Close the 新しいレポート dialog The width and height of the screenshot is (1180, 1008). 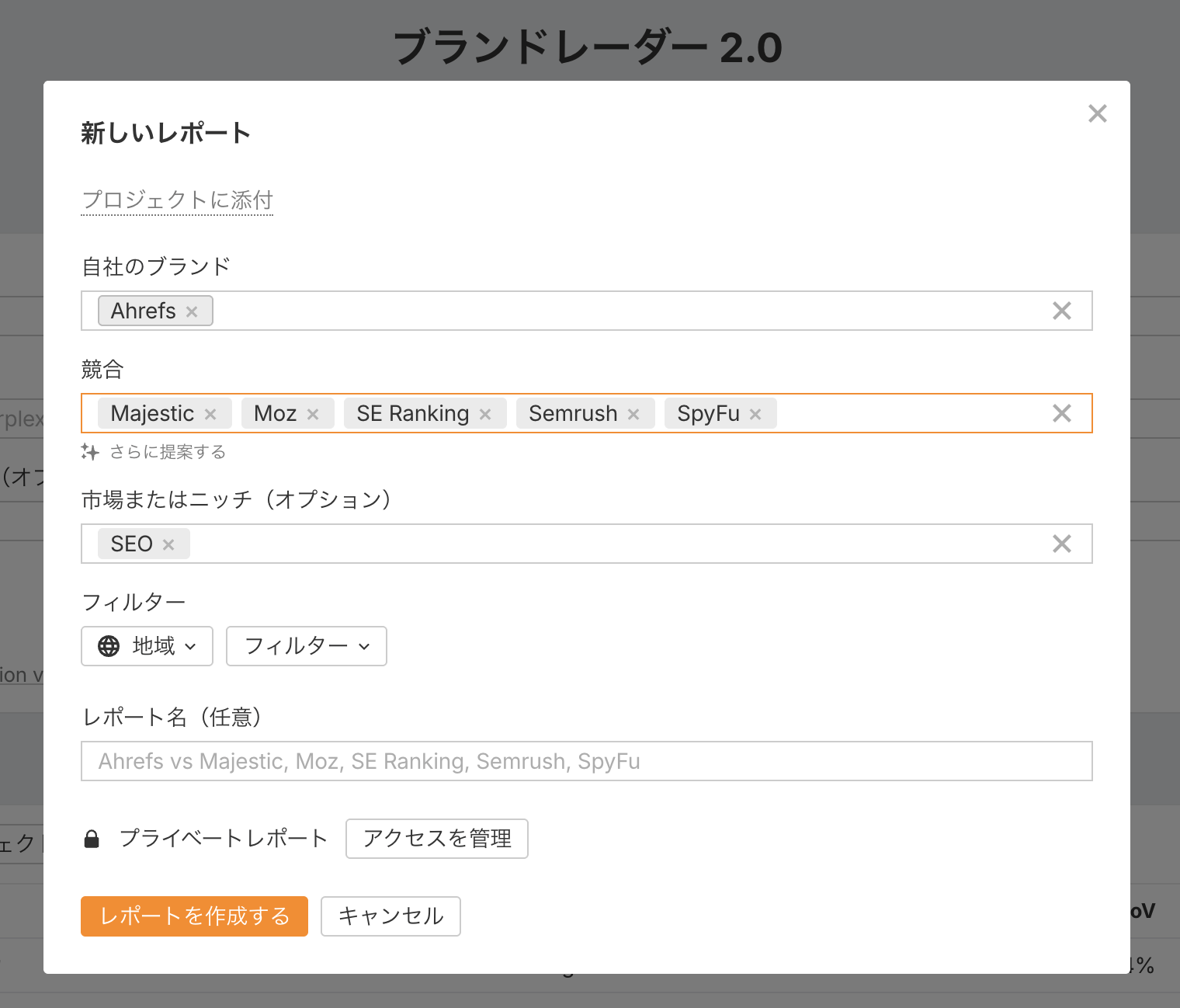[x=1097, y=113]
